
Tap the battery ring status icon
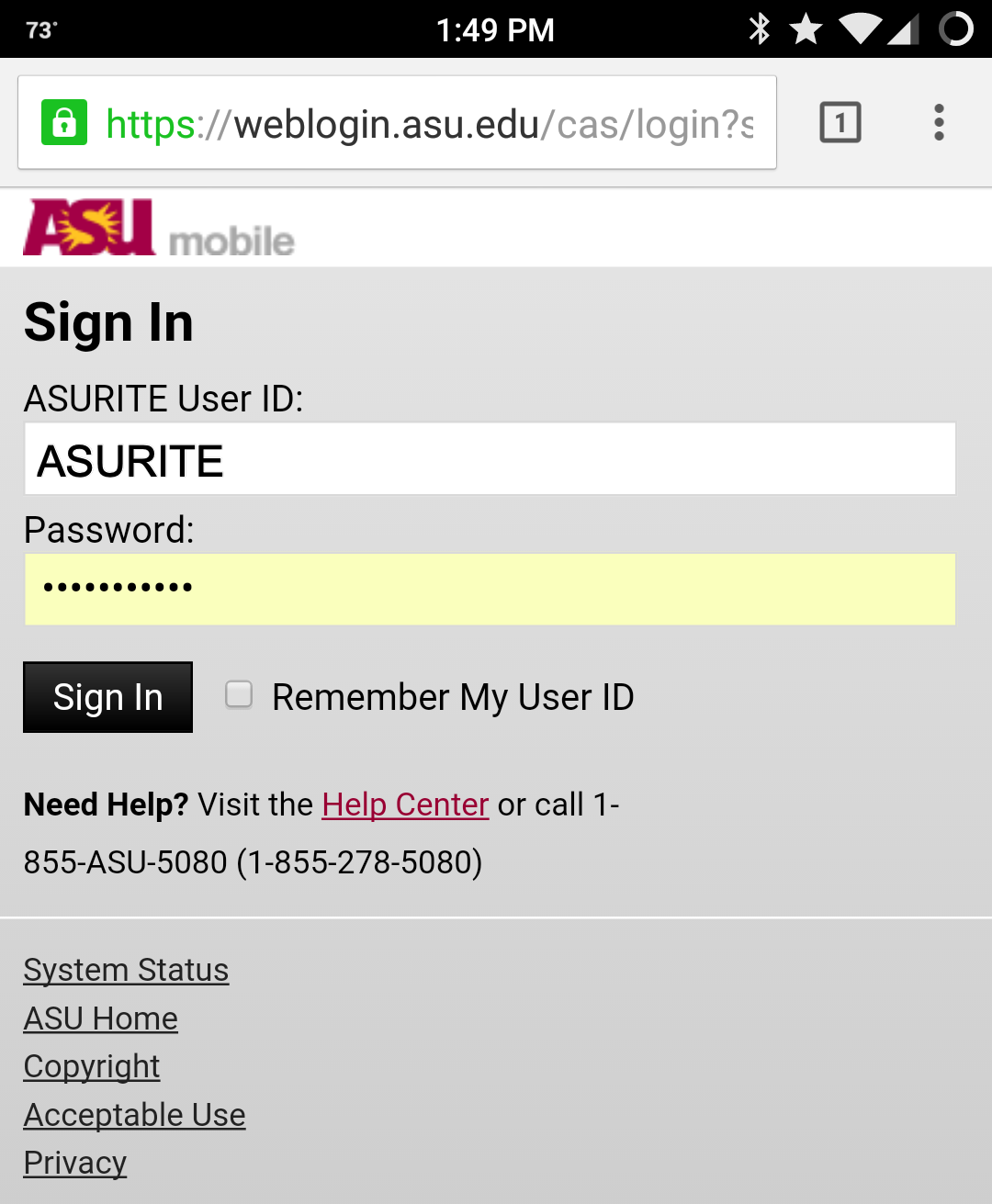pyautogui.click(x=956, y=29)
